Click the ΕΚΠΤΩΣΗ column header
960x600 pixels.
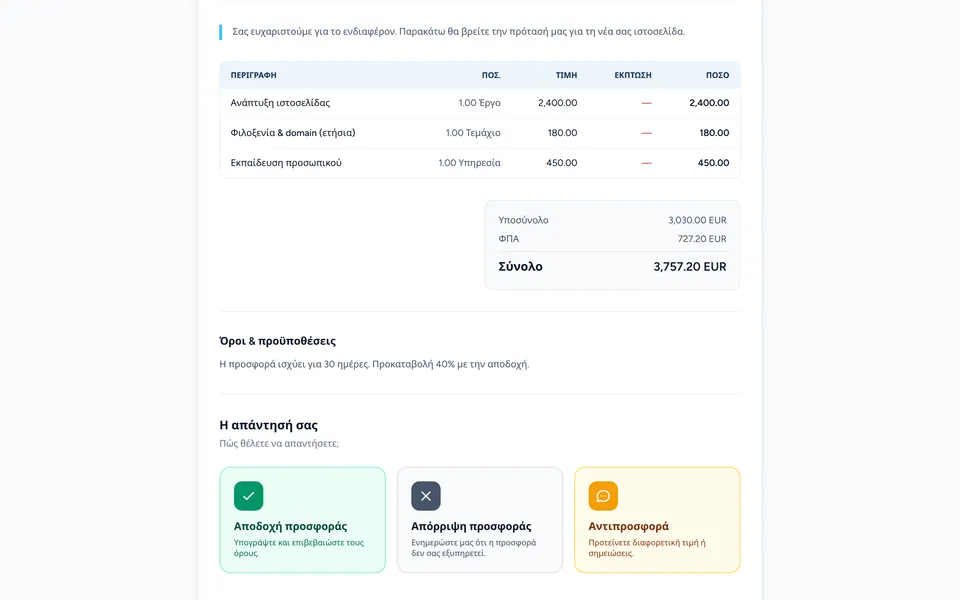[633, 75]
